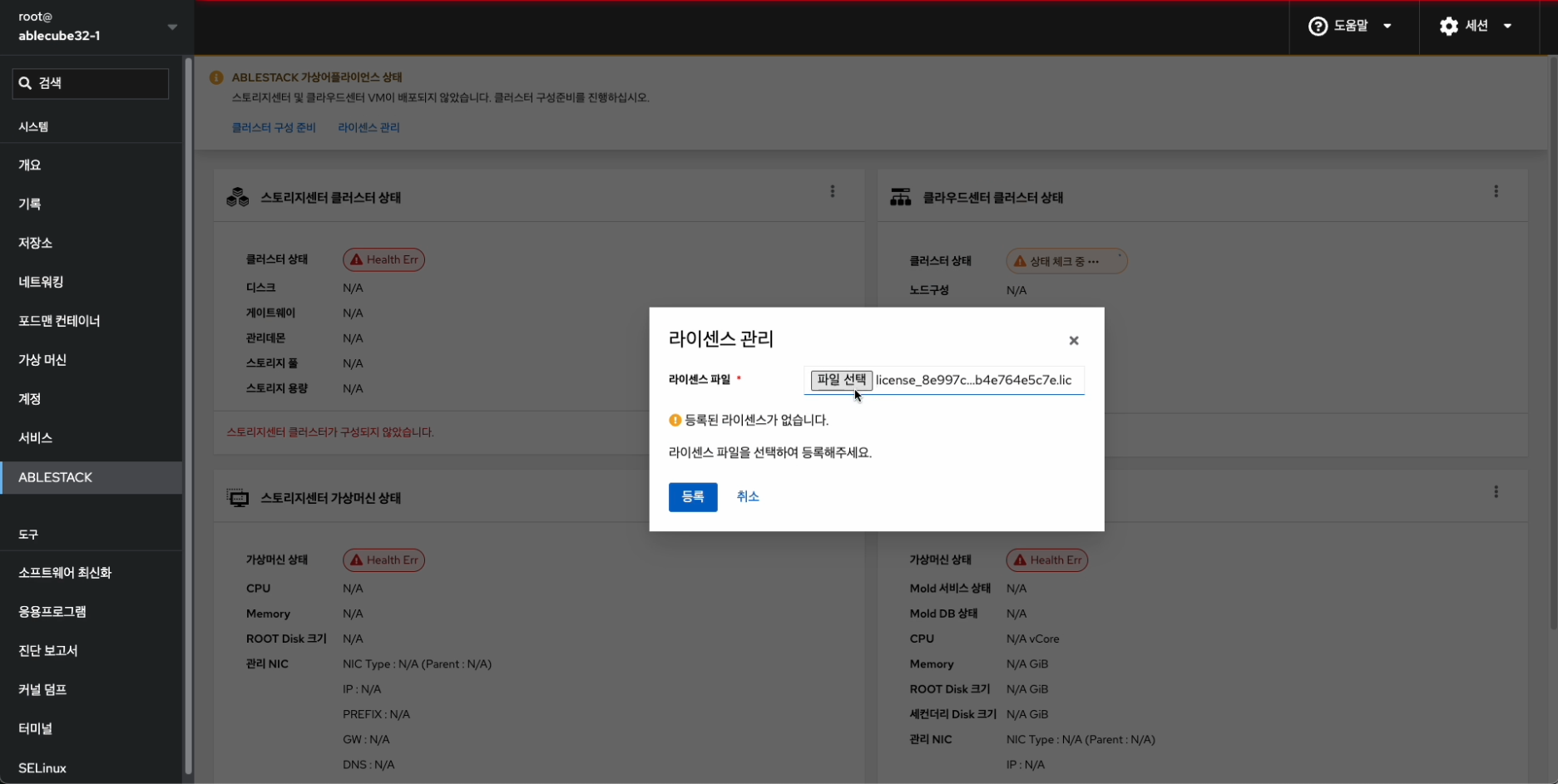Viewport: 1558px width, 784px height.
Task: Open kebab menu on lower-right virtual machine card
Action: point(1496,492)
